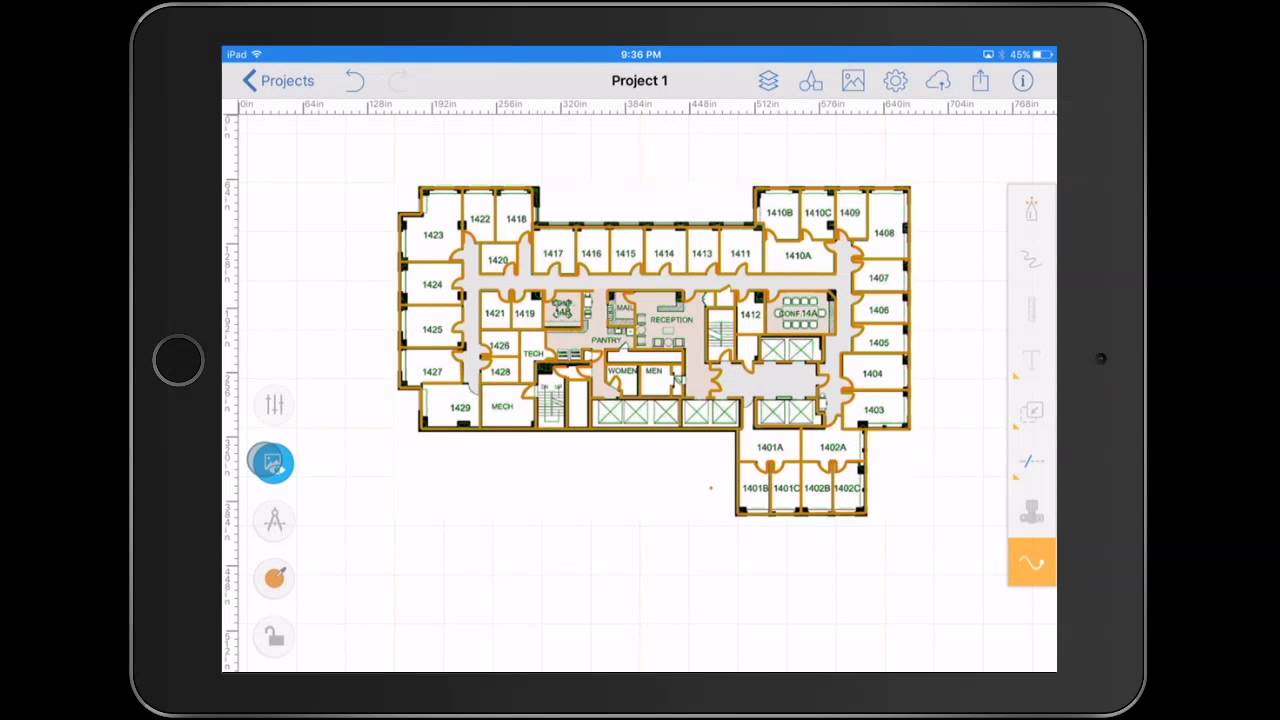The width and height of the screenshot is (1280, 720).
Task: Select room 1402A on floor plan
Action: (x=832, y=448)
